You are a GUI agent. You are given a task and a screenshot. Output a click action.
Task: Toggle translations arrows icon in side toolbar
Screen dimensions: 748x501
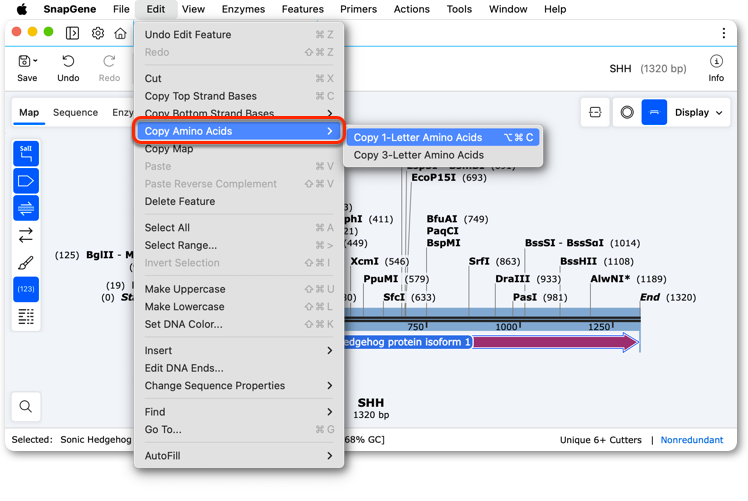(26, 235)
